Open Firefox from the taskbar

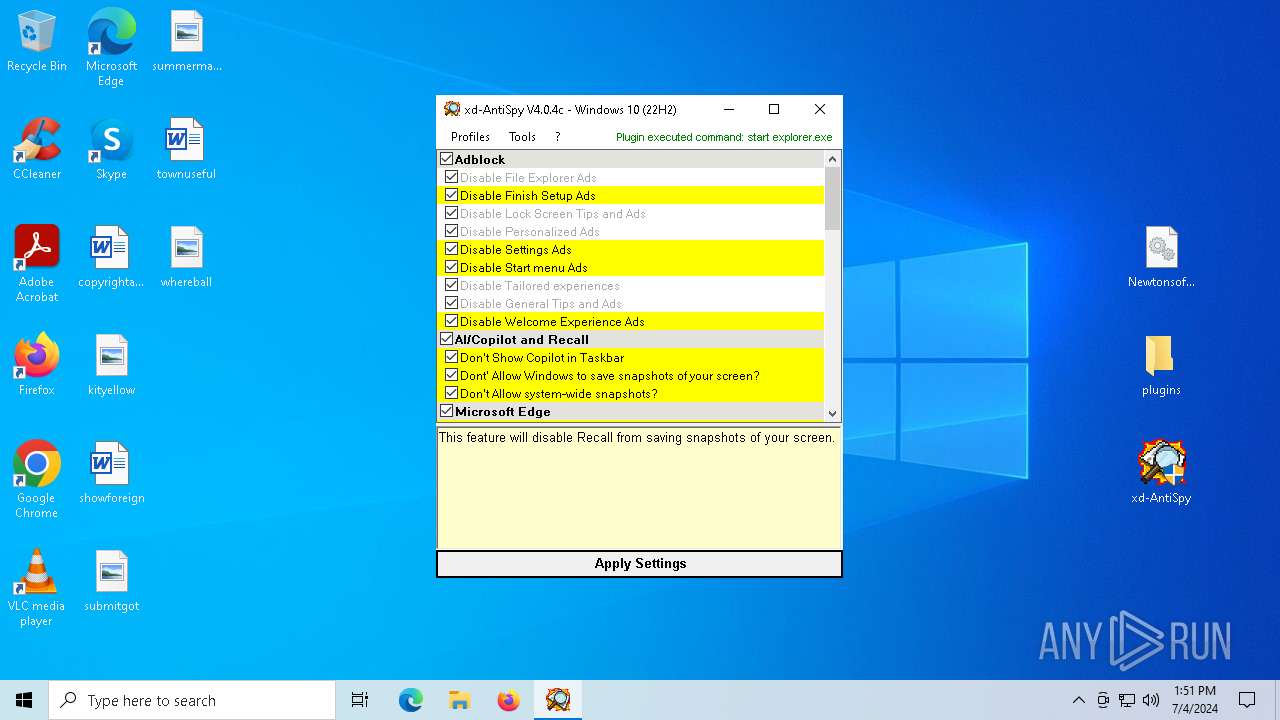pos(508,700)
